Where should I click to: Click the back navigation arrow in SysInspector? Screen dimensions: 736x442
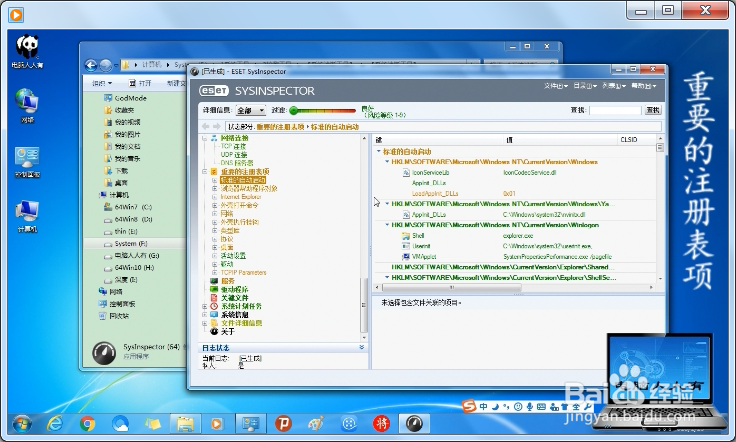tap(205, 127)
